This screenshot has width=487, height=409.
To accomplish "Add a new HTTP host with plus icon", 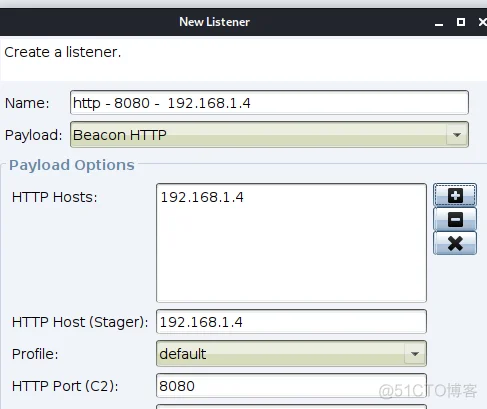I will tap(455, 195).
